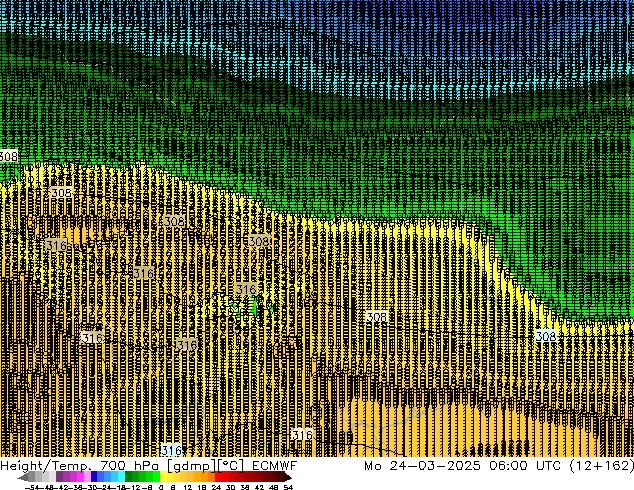Screen dimensions: 634x490
Task: Click the "06:00 UTC" time text
Action: (x=525, y=466)
